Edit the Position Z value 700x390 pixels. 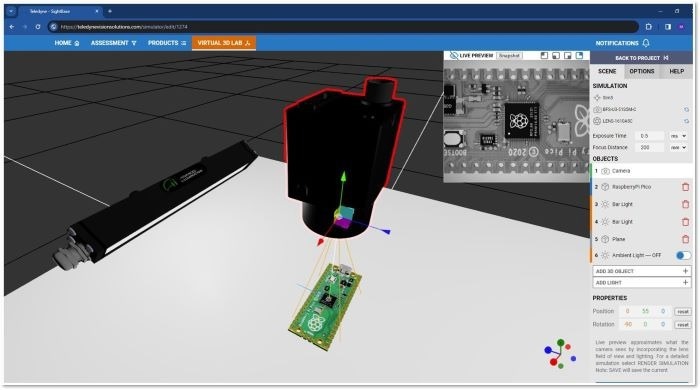pos(663,311)
